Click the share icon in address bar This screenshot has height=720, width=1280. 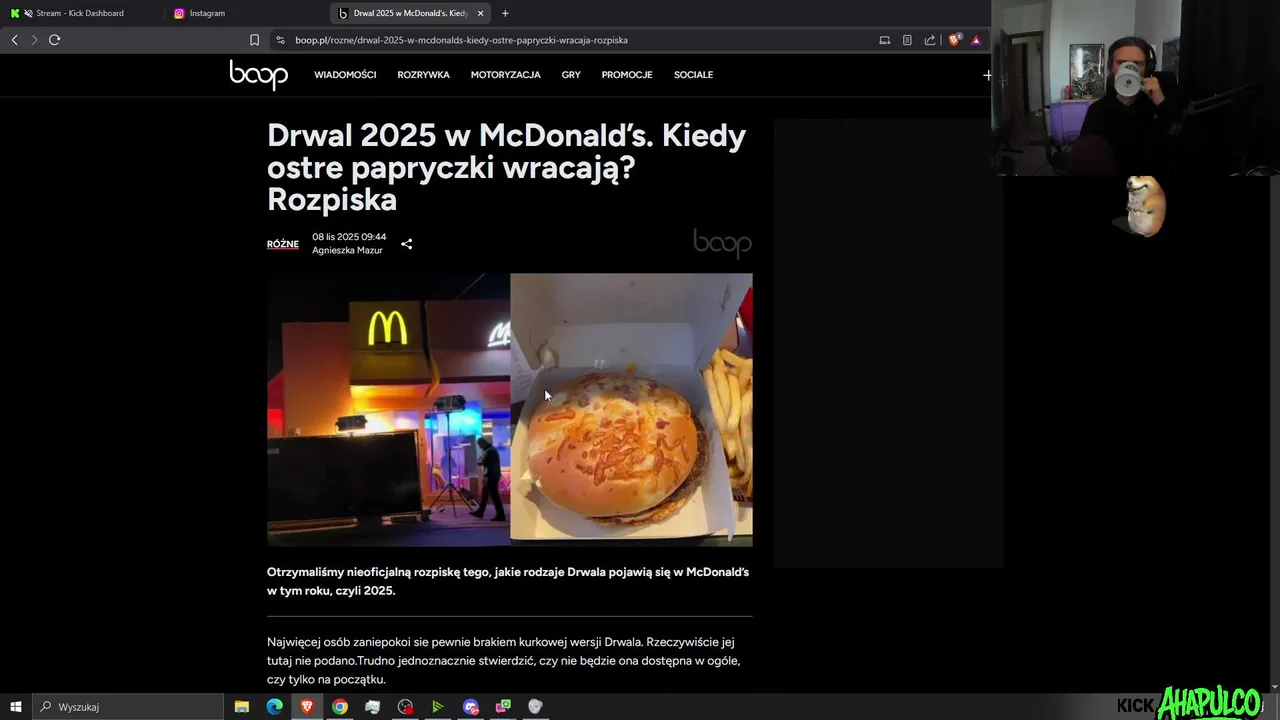930,40
